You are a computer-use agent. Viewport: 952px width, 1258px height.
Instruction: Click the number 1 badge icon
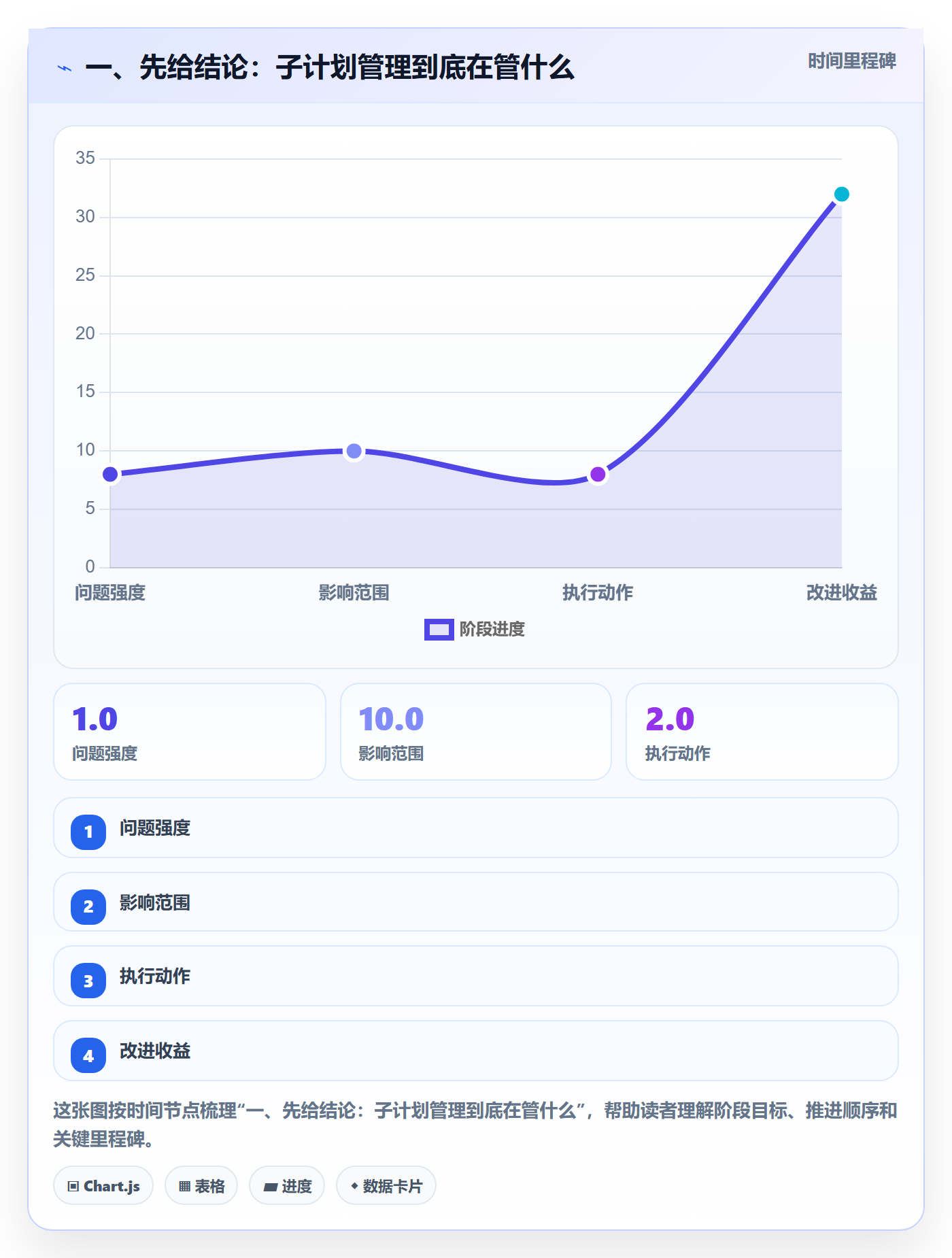click(x=88, y=832)
